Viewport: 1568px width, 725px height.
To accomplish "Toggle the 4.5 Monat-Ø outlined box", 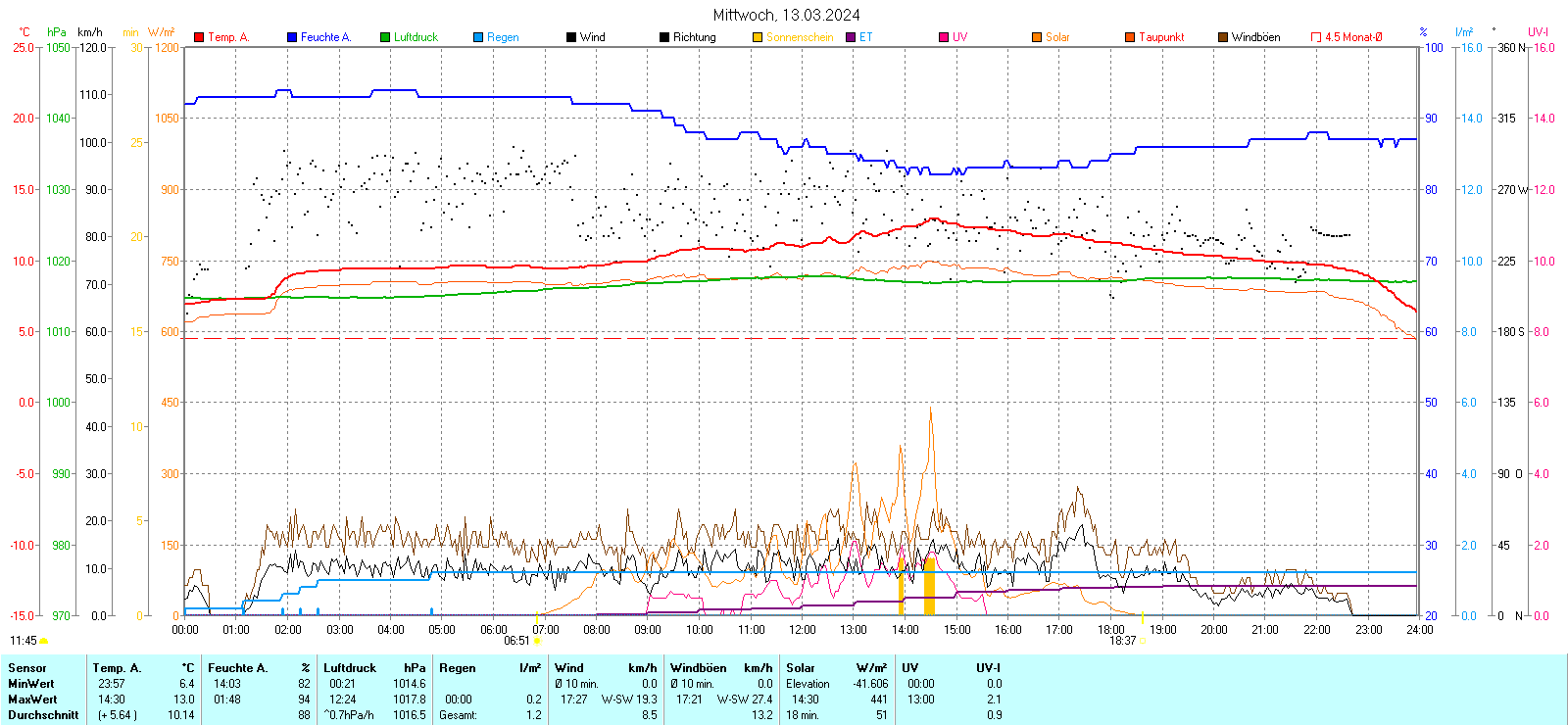I will (x=1316, y=37).
